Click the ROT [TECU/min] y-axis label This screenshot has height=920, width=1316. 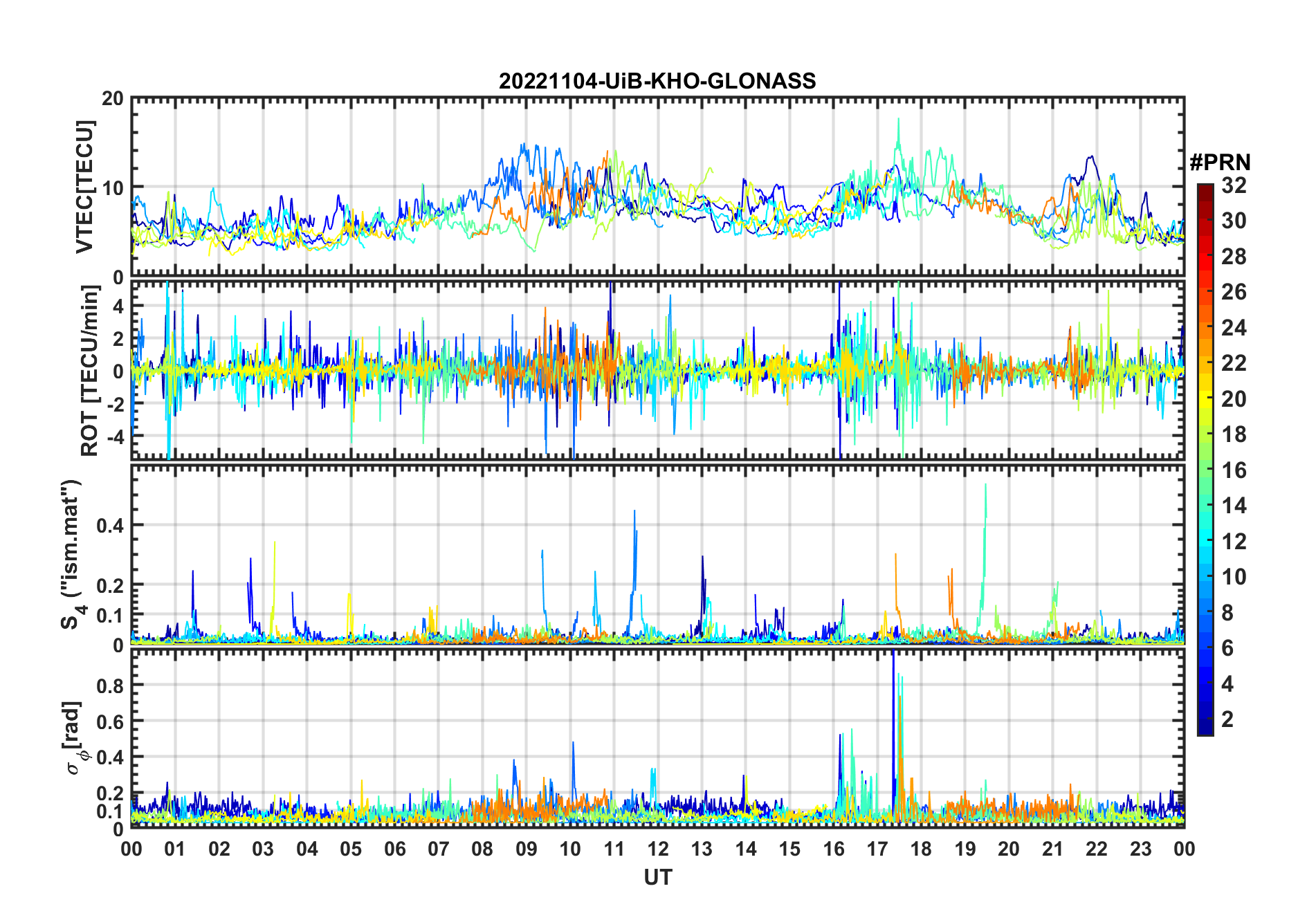click(x=90, y=370)
